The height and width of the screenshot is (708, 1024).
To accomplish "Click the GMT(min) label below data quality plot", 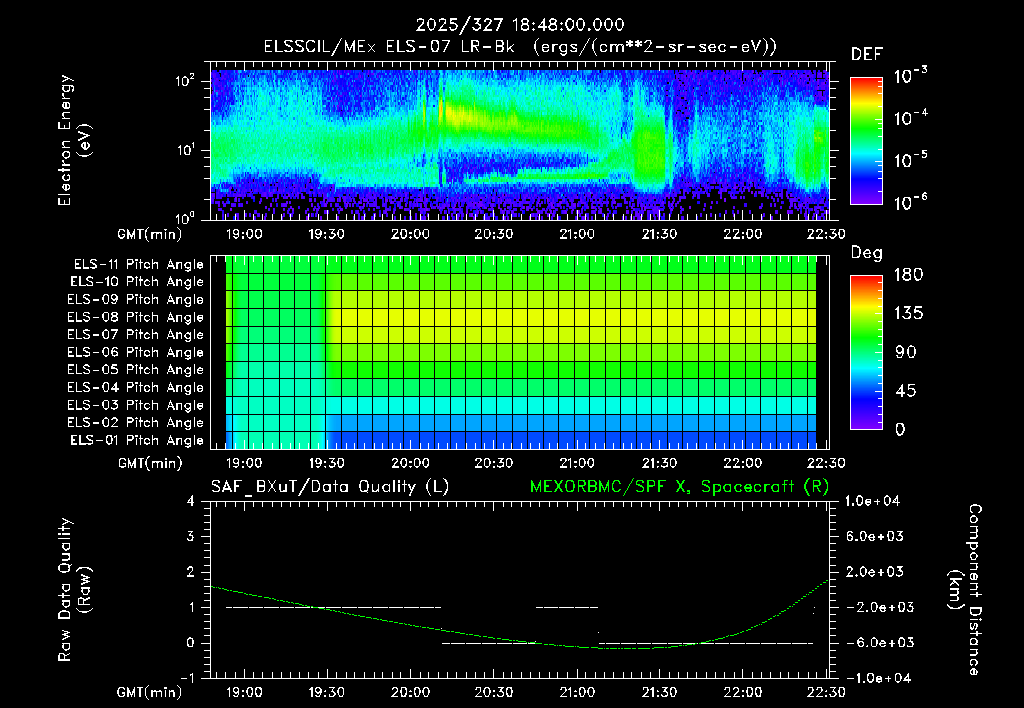I will click(150, 692).
